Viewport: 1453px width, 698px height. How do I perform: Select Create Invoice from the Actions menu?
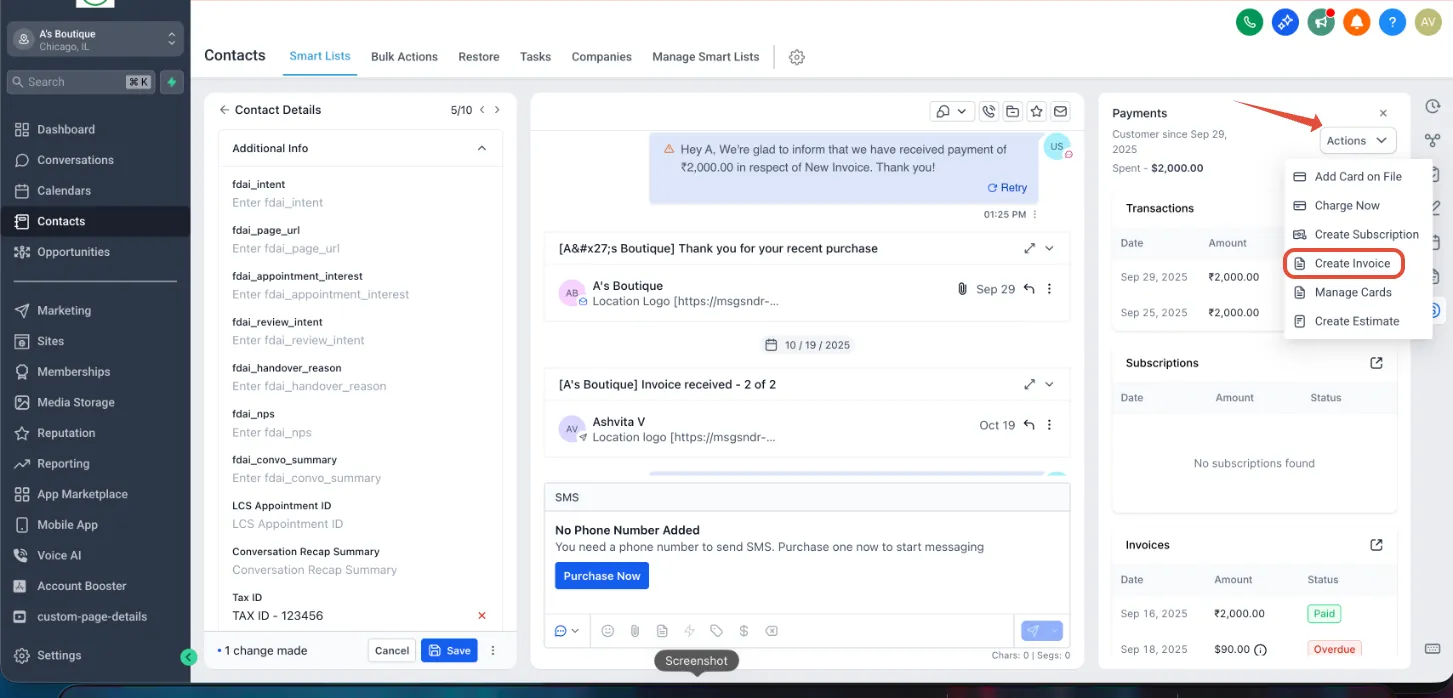click(1344, 263)
